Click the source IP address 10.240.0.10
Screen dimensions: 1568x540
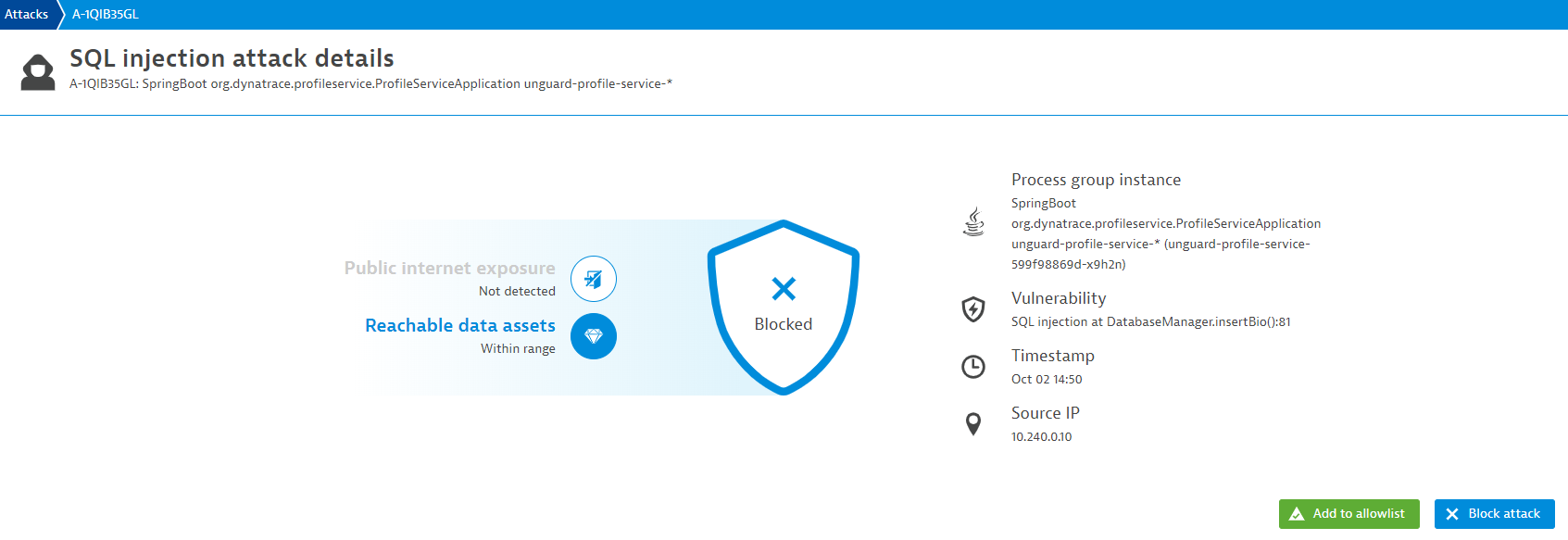pos(1042,437)
